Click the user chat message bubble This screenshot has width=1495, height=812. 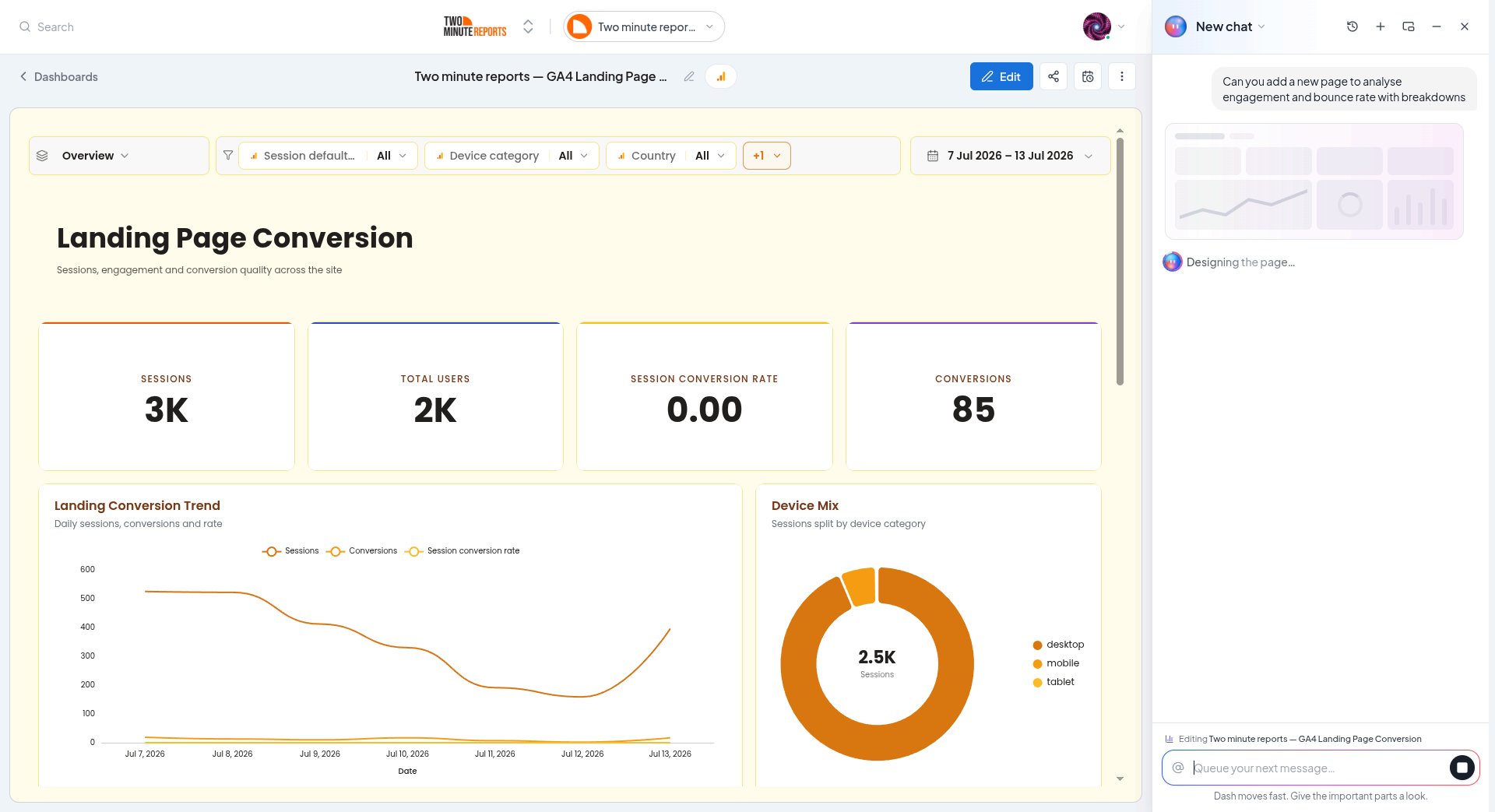tap(1344, 90)
